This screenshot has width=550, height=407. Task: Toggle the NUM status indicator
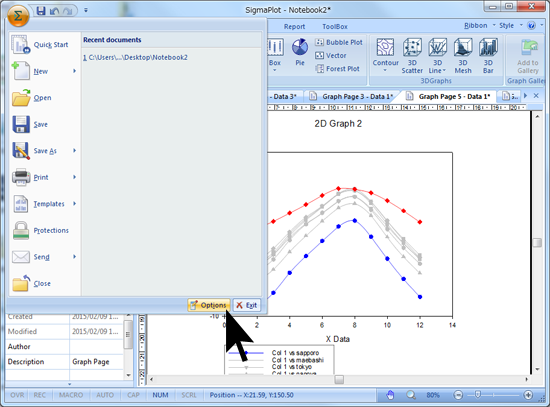[160, 395]
